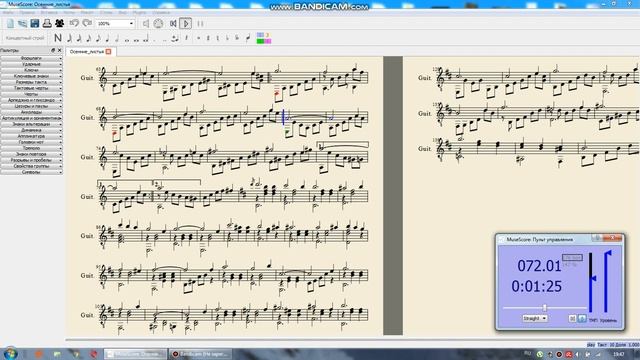Toggle MIDI input round button
640x360 pixels.
pos(158,24)
